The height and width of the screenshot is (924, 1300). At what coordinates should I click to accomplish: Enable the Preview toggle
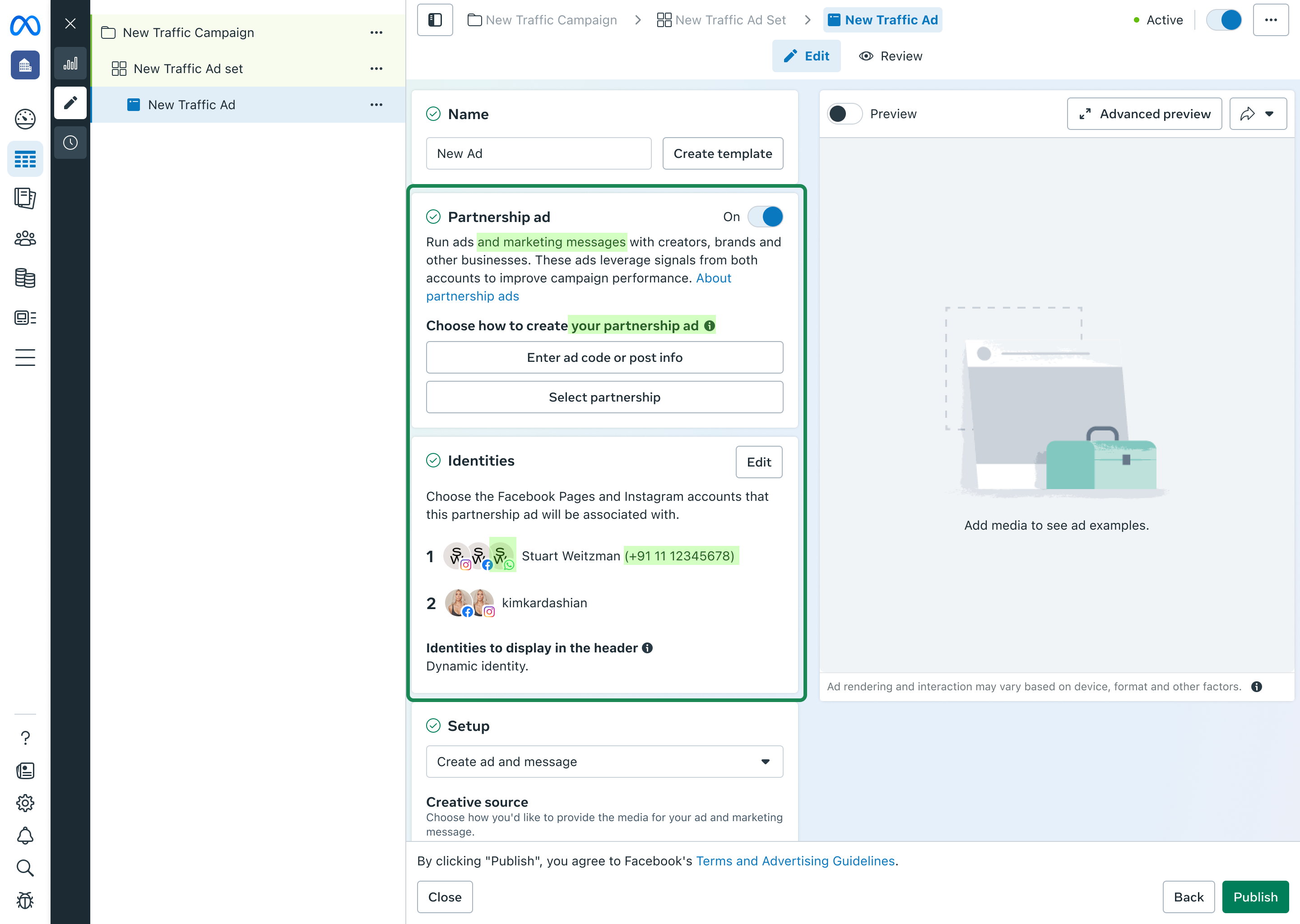(x=845, y=114)
